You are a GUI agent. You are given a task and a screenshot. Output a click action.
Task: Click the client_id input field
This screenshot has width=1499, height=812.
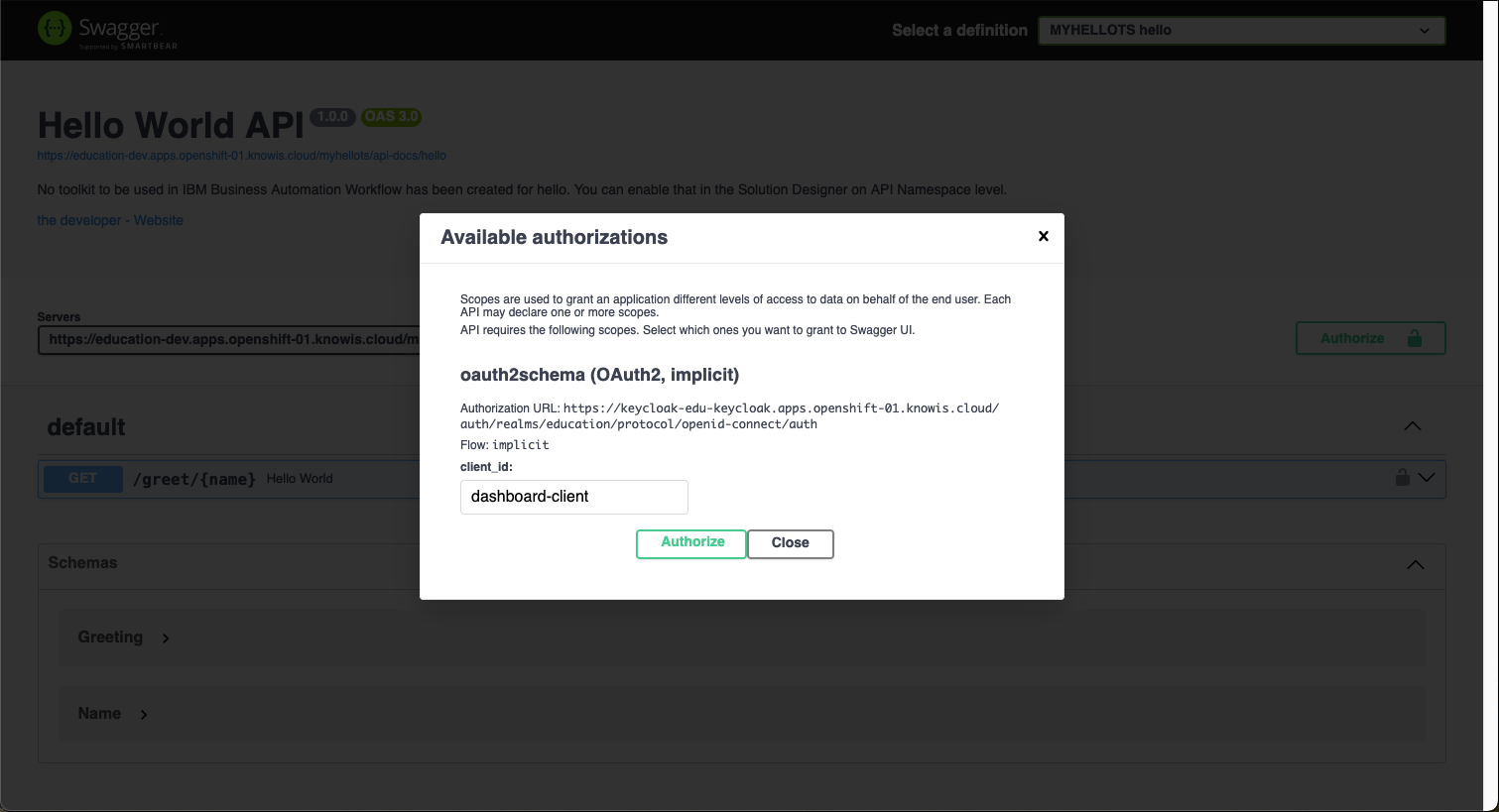click(x=573, y=497)
